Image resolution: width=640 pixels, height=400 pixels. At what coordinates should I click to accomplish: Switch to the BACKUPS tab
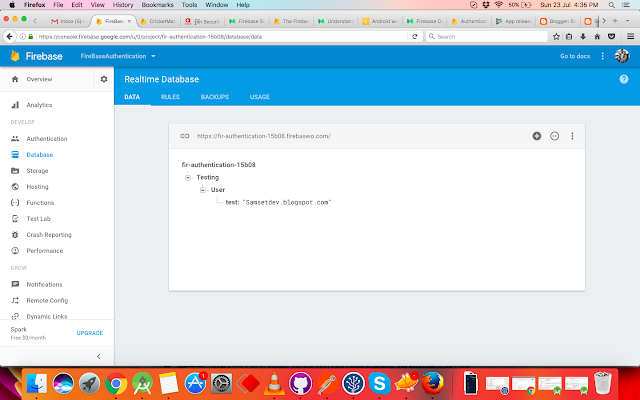[x=215, y=97]
